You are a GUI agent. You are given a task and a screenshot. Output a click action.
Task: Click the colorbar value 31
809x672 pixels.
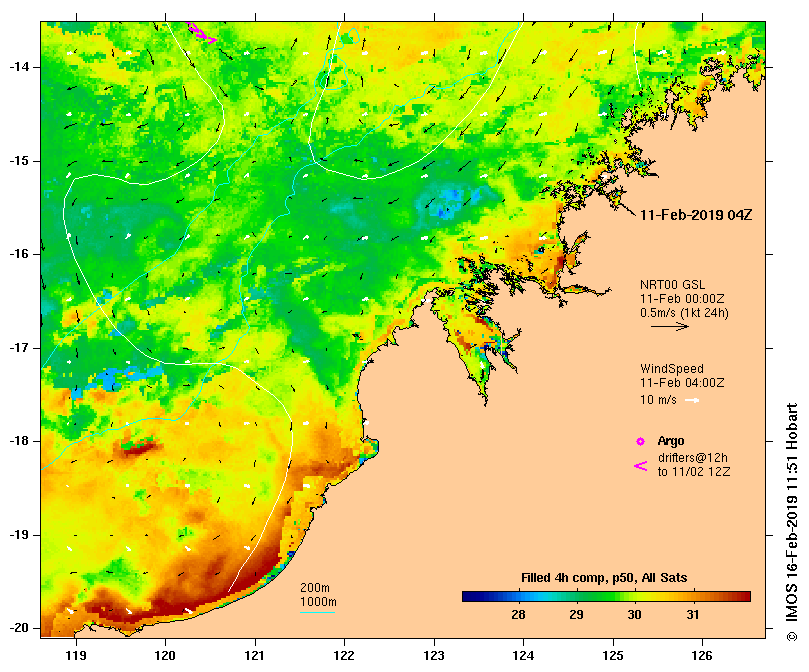pos(693,615)
